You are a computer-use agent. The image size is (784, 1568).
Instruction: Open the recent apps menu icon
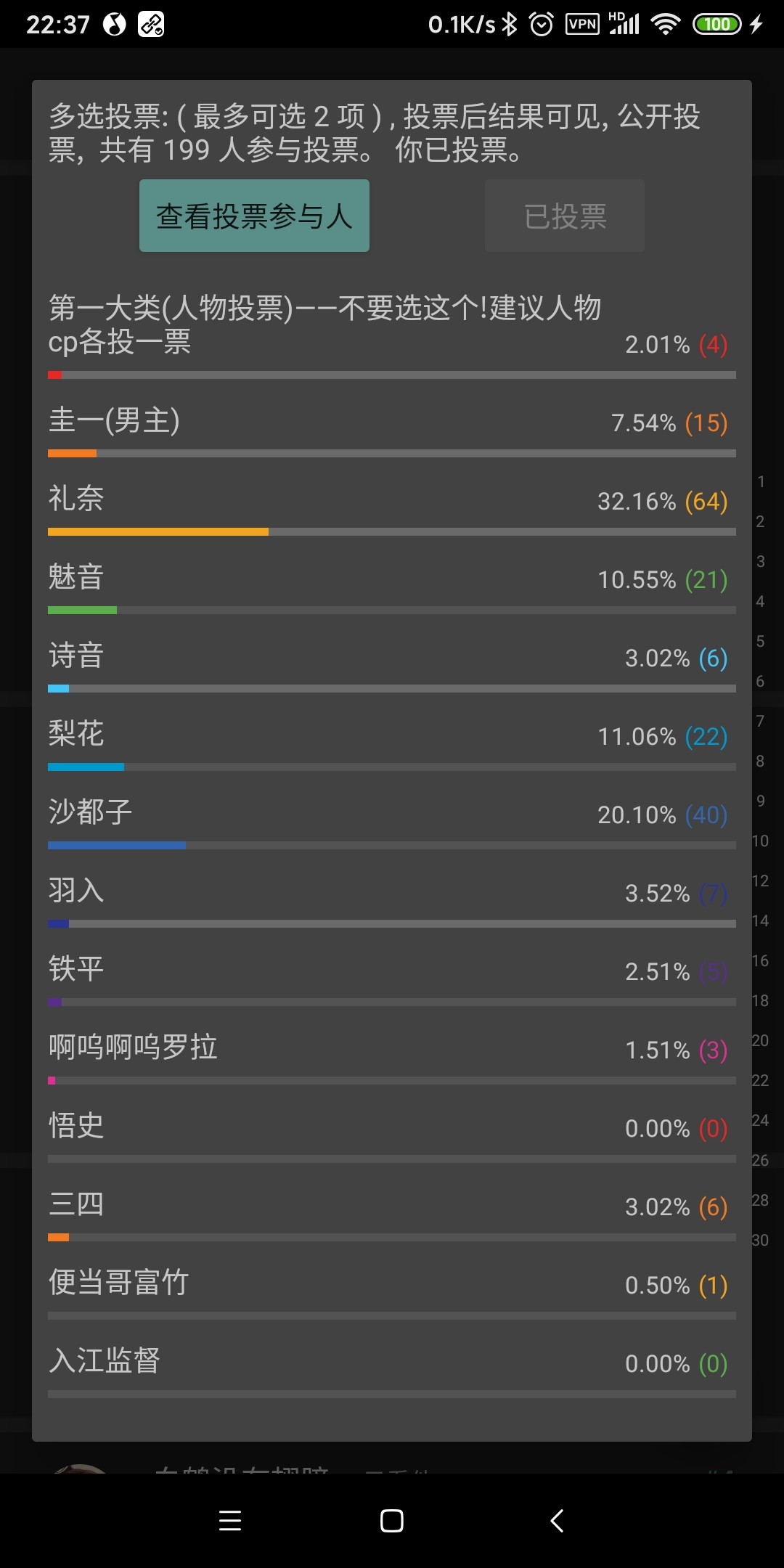point(230,1521)
